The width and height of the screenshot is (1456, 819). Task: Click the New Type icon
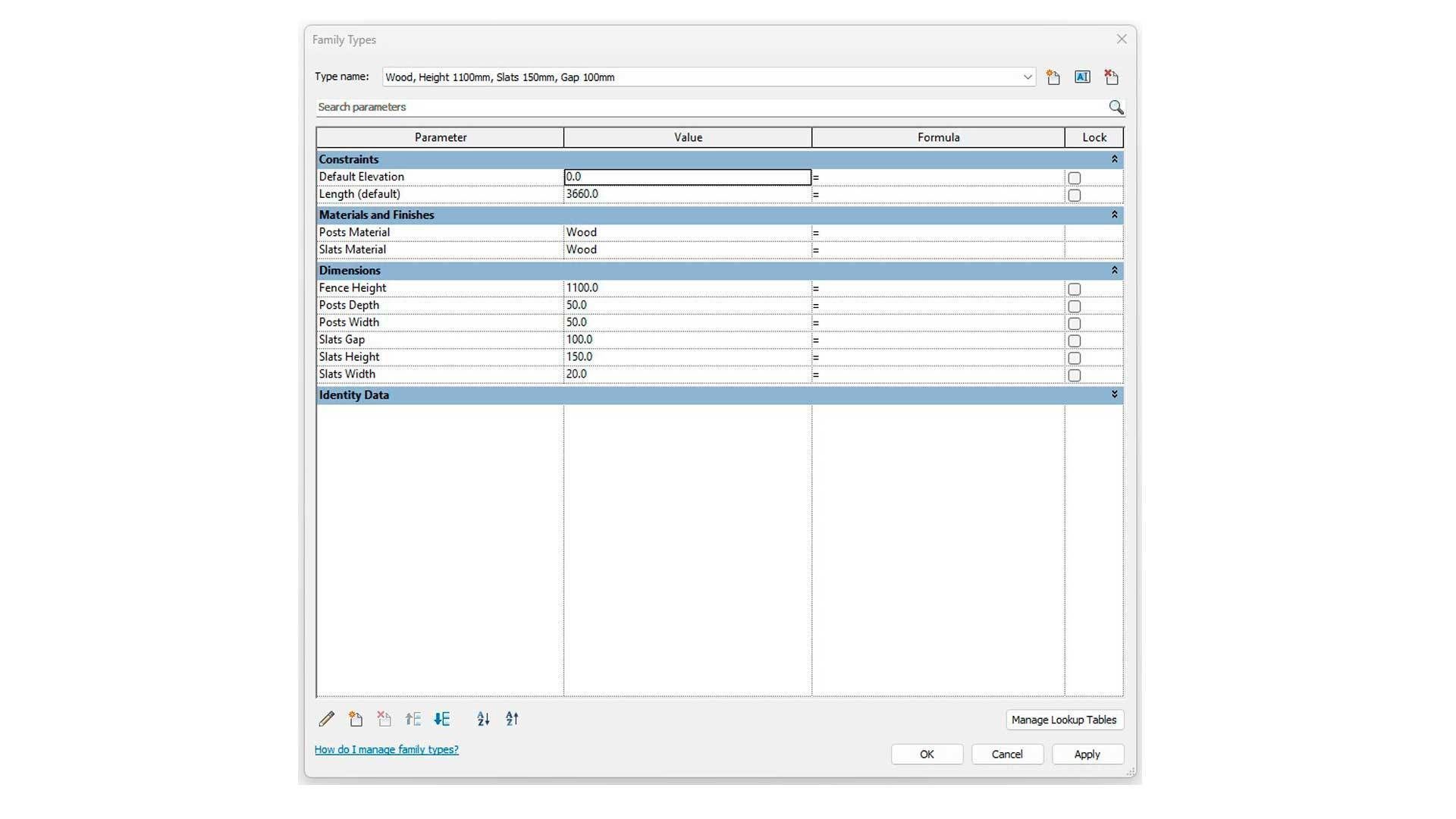click(x=1053, y=77)
